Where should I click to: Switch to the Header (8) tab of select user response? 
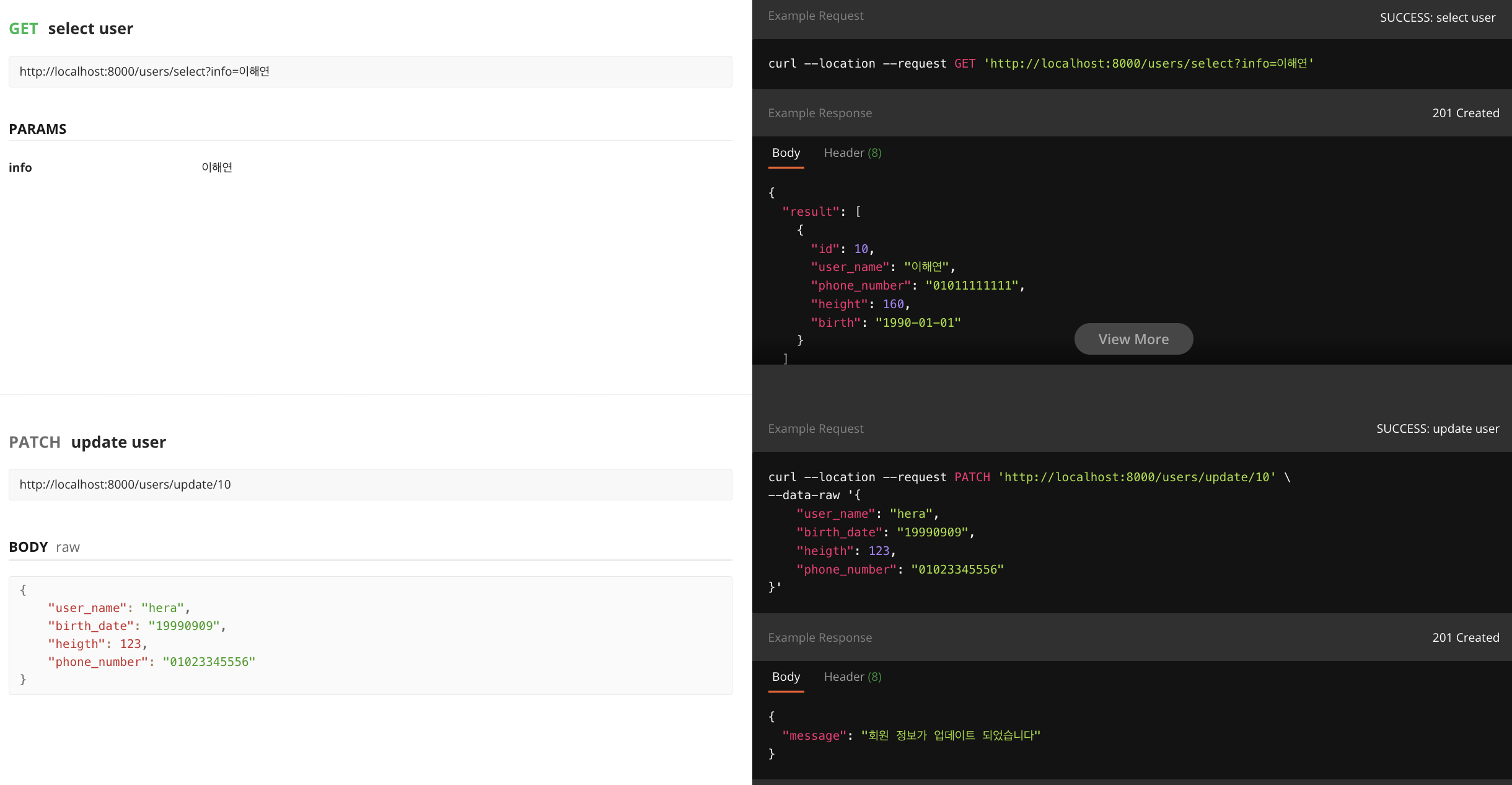pyautogui.click(x=852, y=153)
